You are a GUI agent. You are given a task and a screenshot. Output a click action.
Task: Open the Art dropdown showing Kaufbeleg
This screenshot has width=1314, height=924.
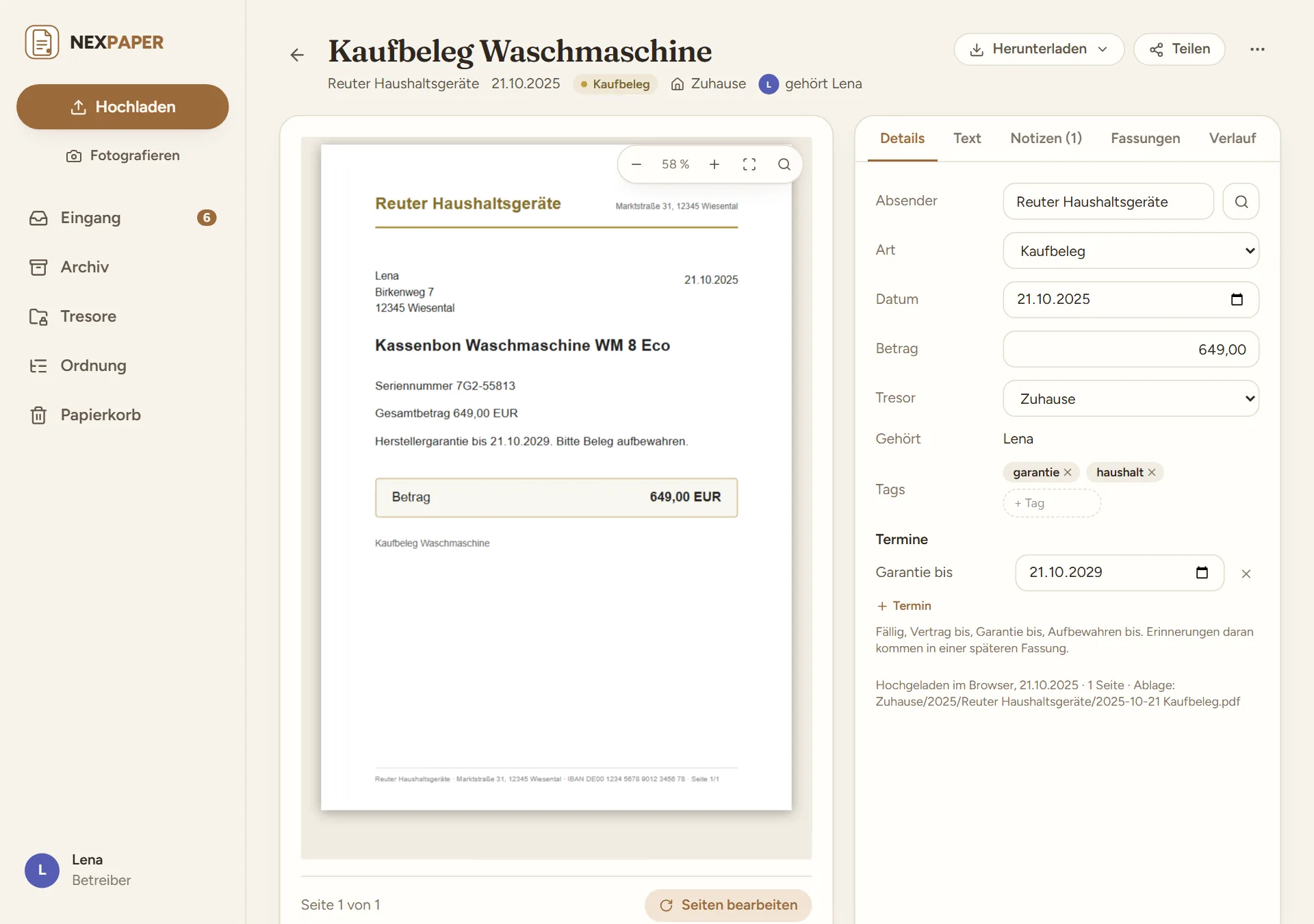(x=1131, y=251)
